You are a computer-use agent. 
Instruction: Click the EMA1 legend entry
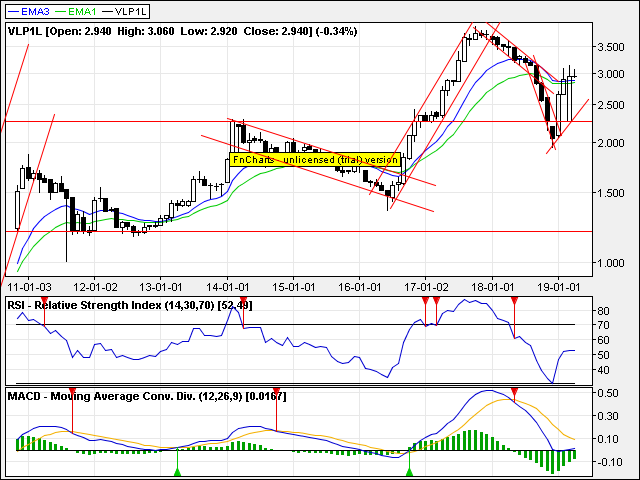tap(76, 11)
